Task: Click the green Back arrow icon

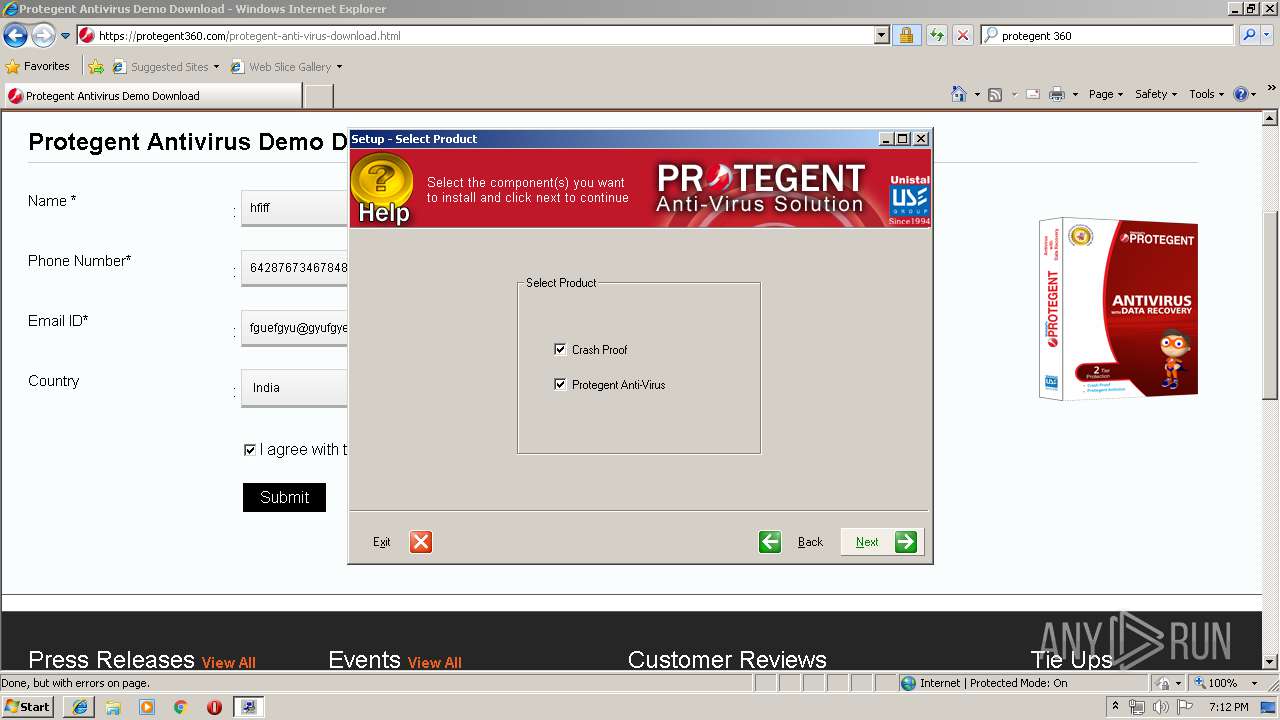Action: point(770,542)
